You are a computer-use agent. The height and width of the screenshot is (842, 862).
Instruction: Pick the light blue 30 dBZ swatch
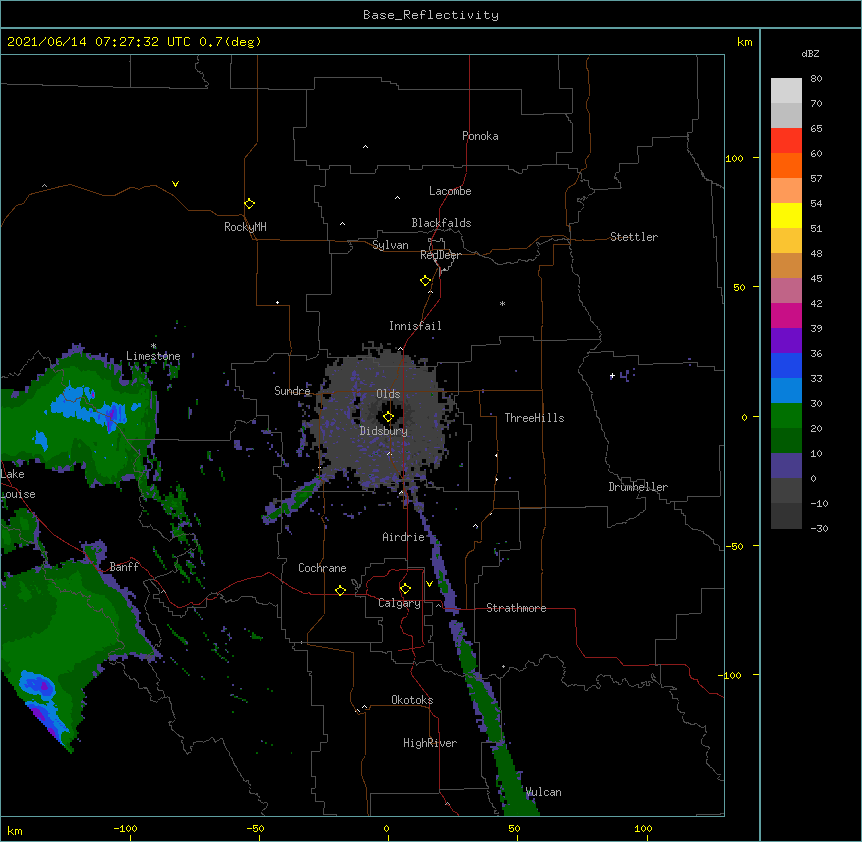point(786,391)
